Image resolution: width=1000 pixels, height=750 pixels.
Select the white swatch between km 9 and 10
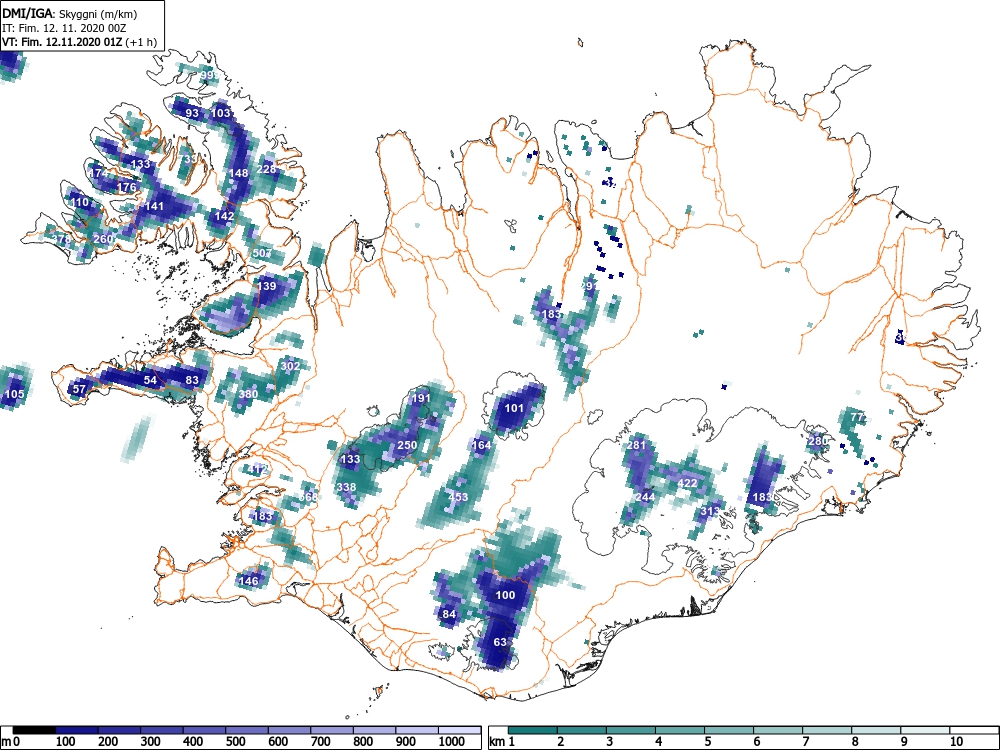coord(925,730)
